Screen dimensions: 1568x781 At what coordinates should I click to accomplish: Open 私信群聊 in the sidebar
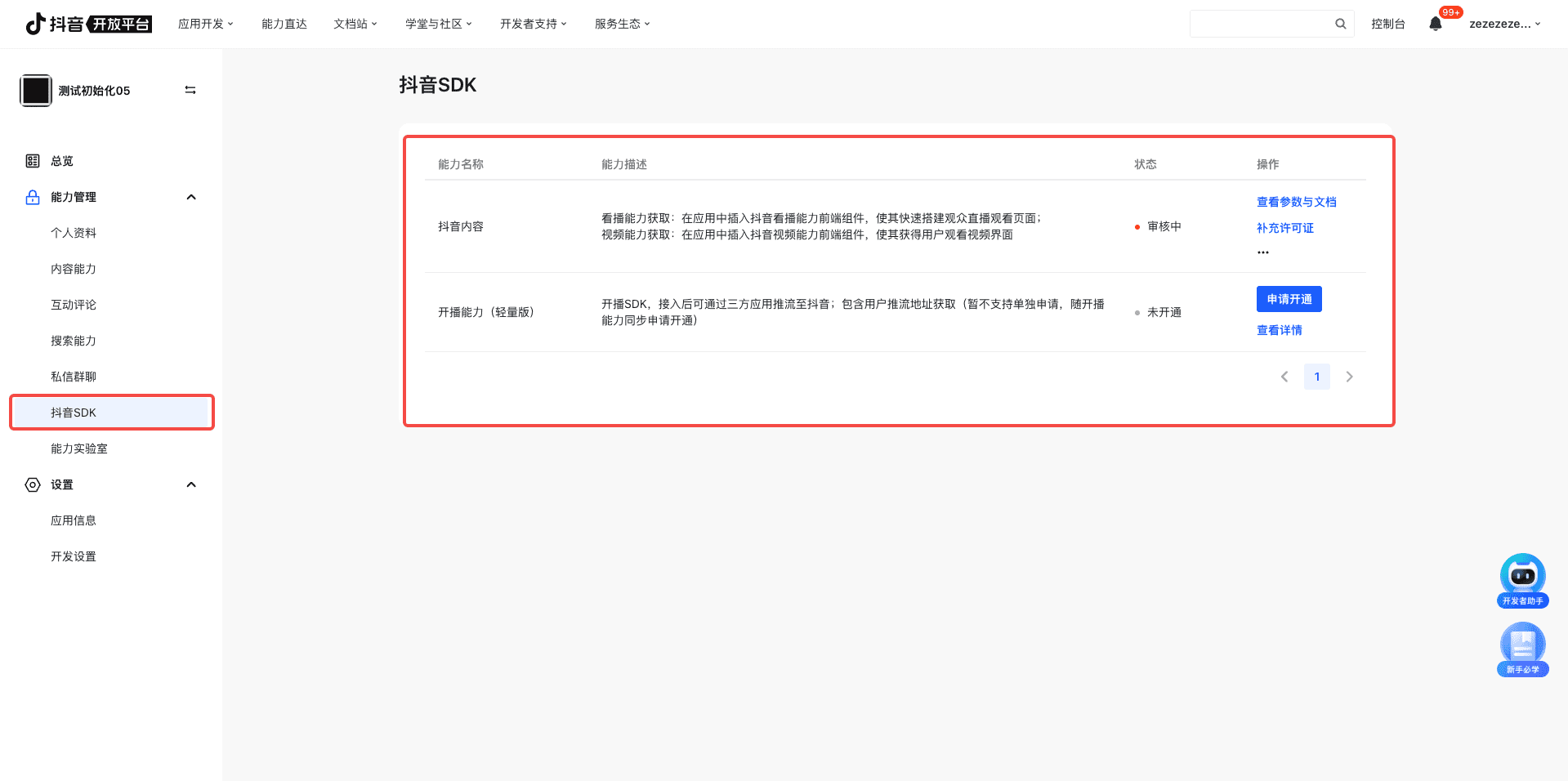click(74, 377)
